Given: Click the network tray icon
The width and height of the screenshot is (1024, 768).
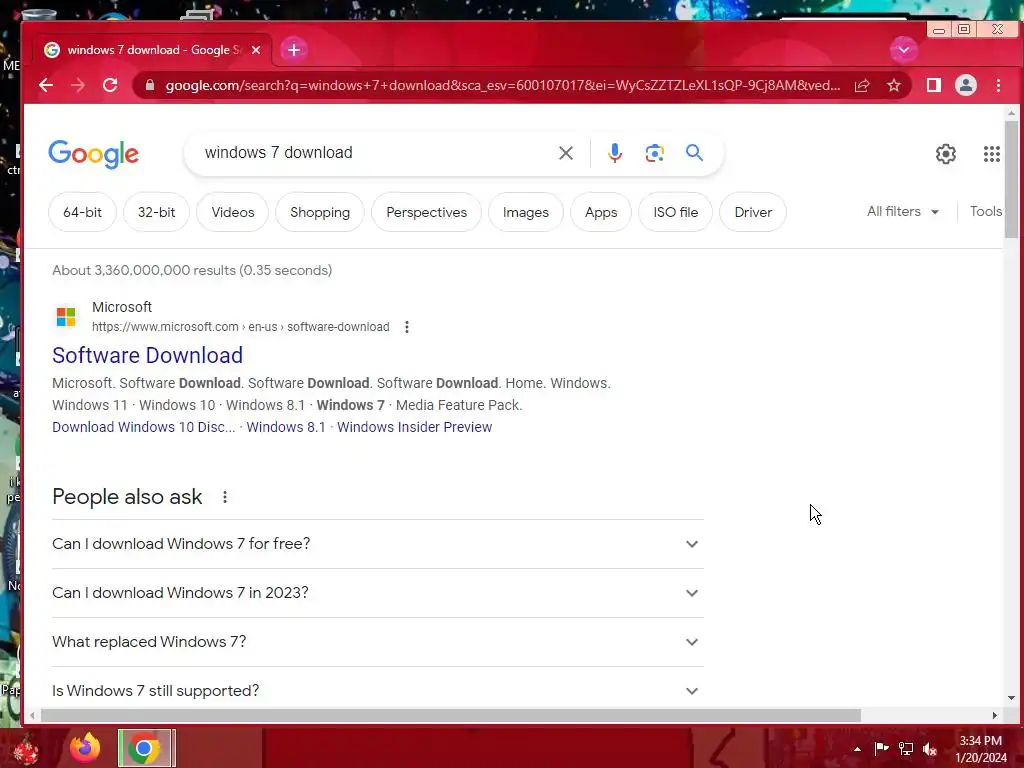Looking at the screenshot, I should point(906,749).
